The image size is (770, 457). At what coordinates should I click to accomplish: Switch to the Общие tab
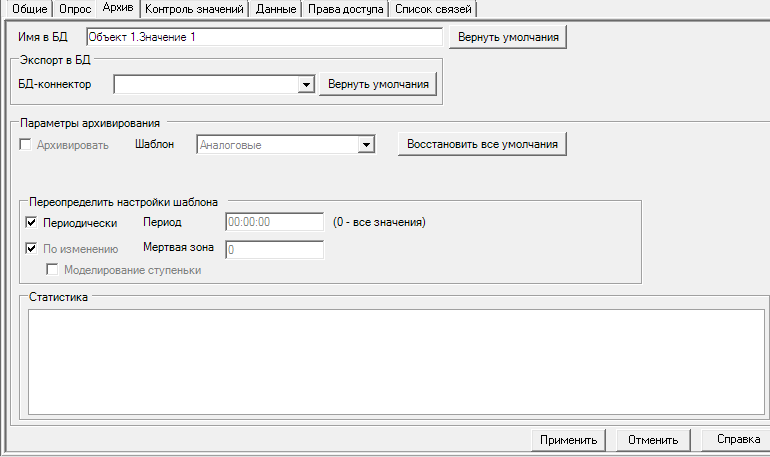tap(29, 9)
